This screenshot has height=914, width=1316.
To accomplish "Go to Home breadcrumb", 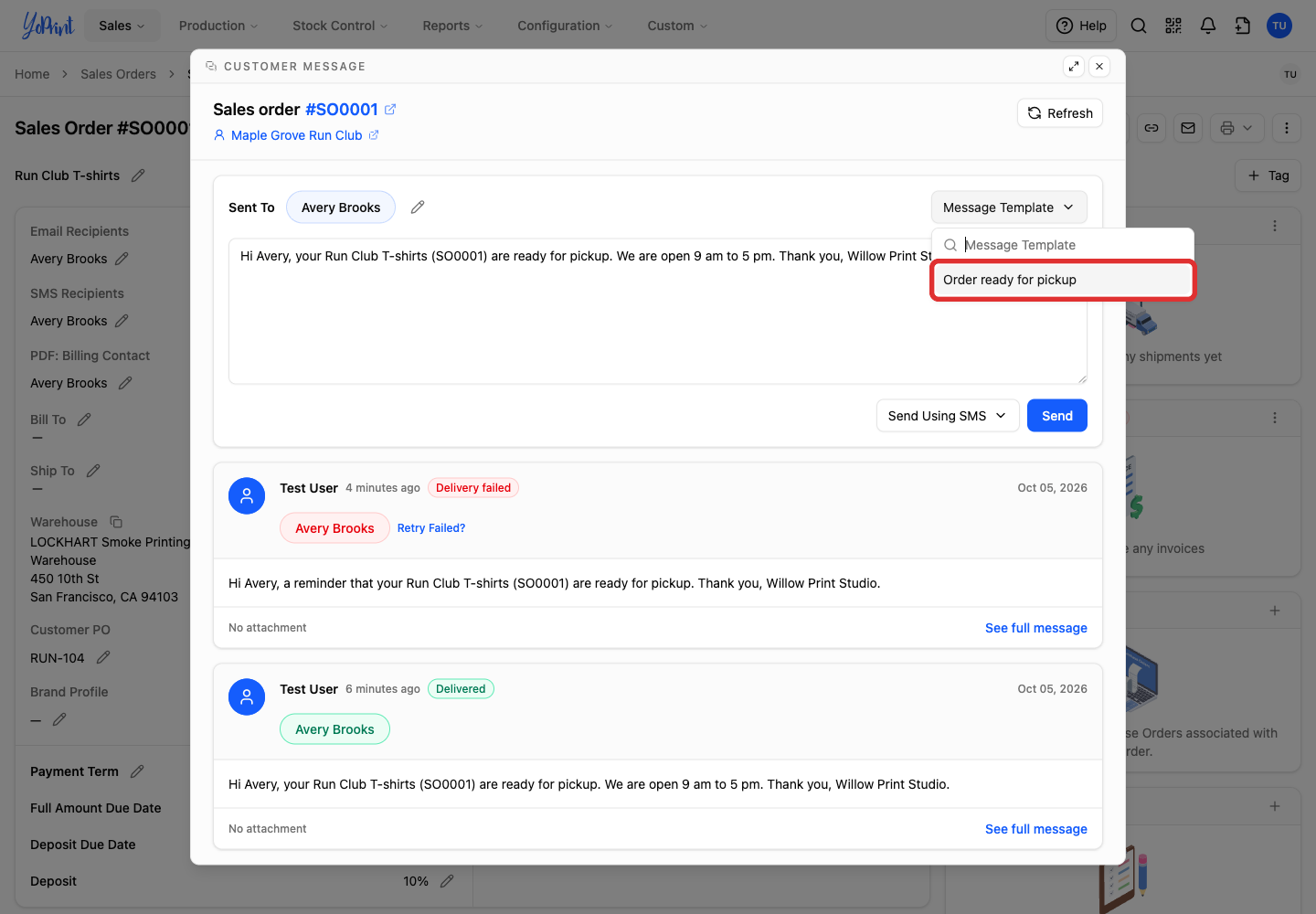I will [32, 74].
